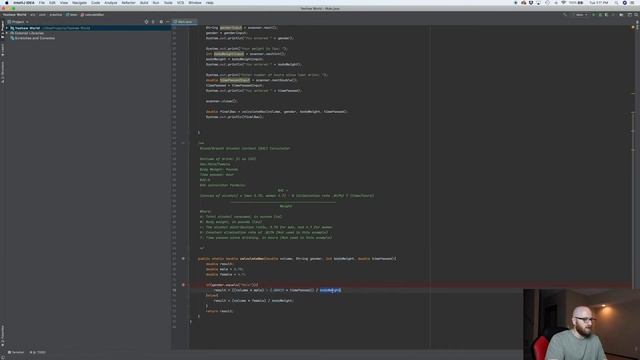
Task: Open the Tools menu
Action: (168, 2)
